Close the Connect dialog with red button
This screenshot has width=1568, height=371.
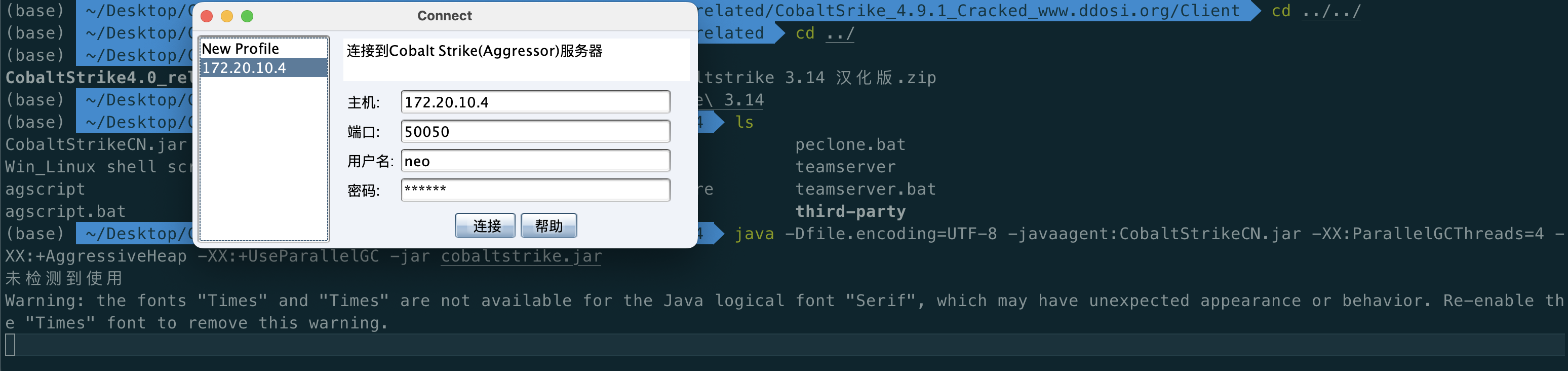pyautogui.click(x=206, y=16)
